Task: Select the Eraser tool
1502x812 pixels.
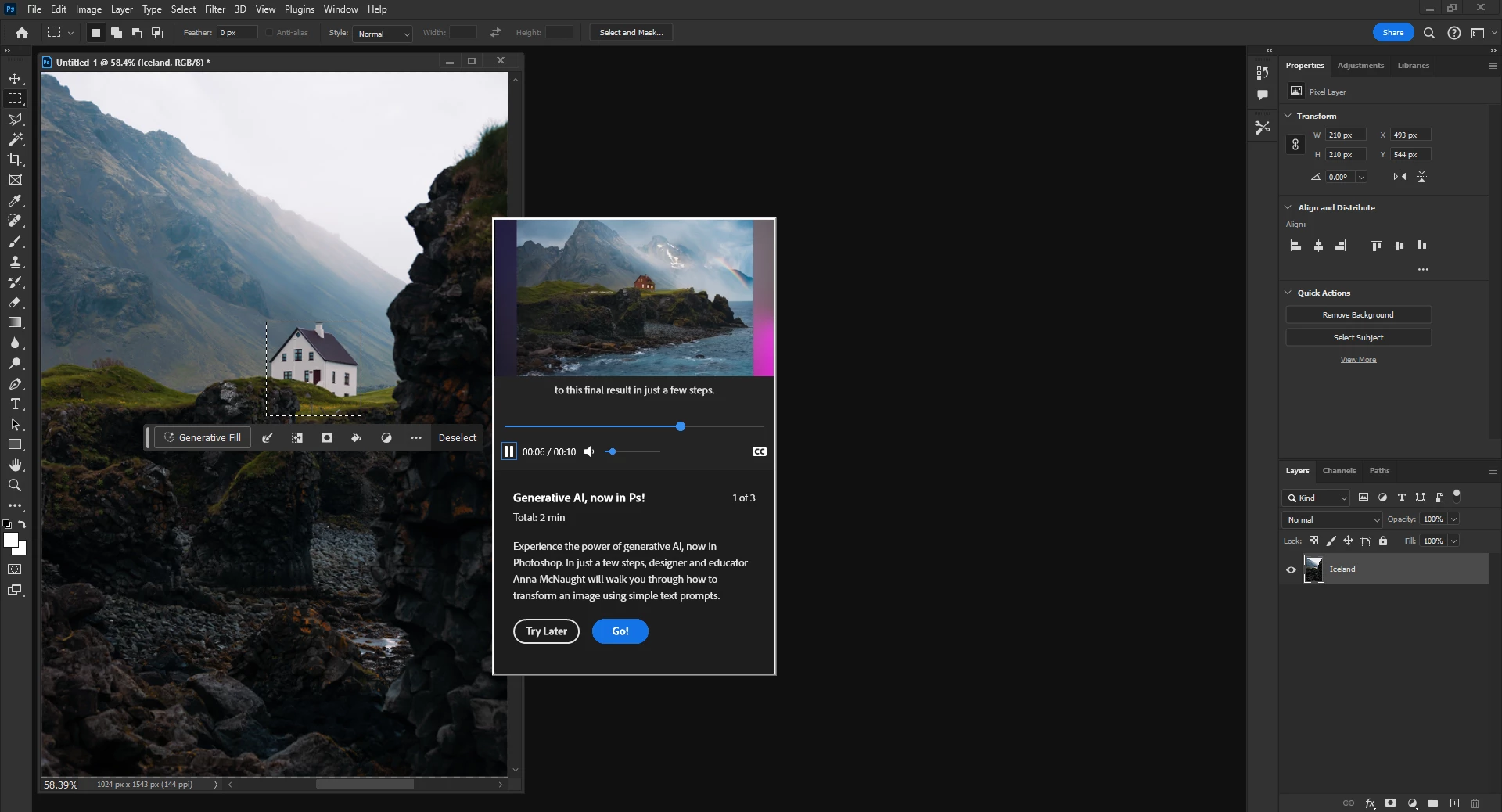Action: pyautogui.click(x=15, y=302)
